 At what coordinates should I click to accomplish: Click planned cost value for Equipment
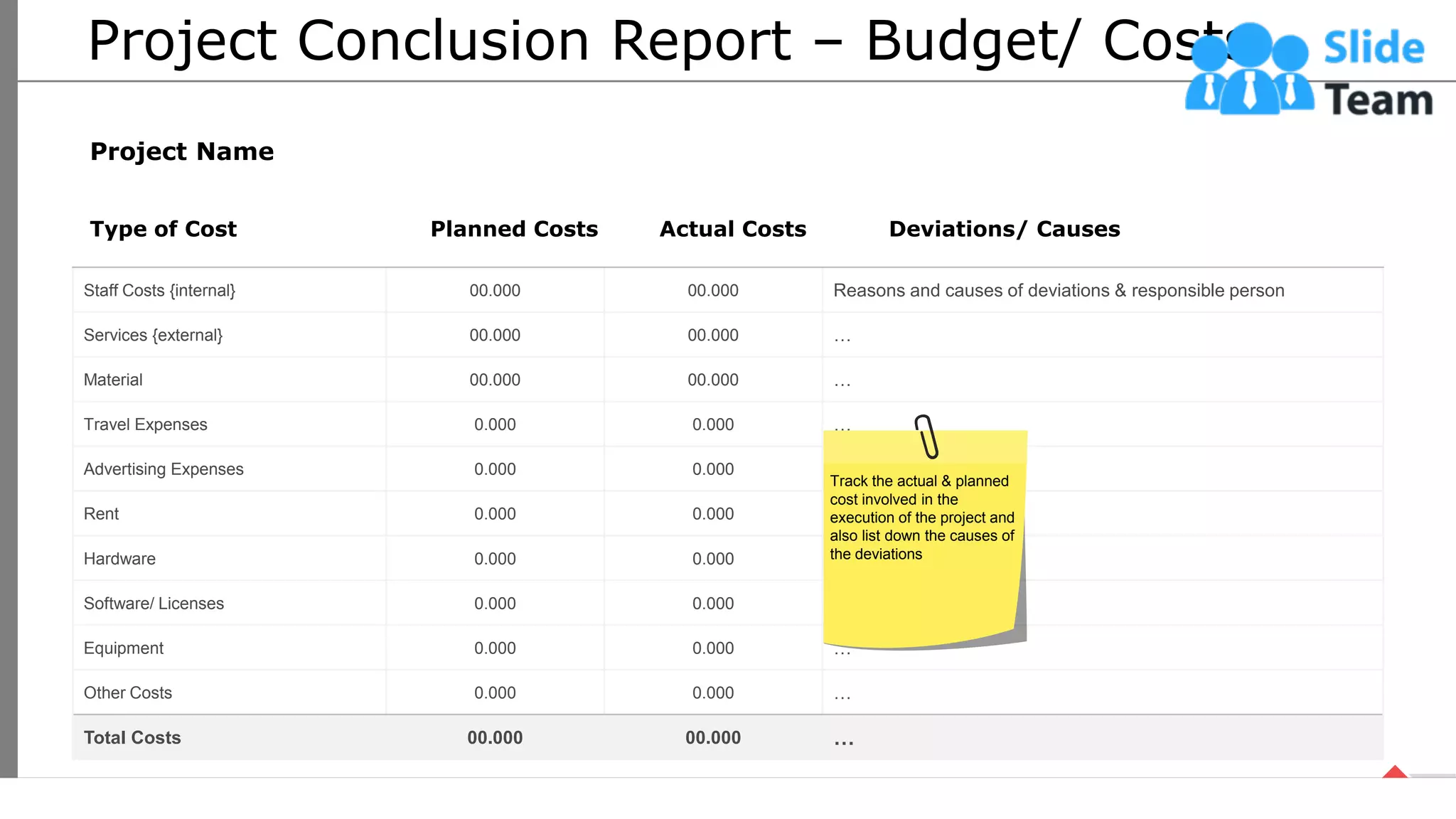pos(495,648)
